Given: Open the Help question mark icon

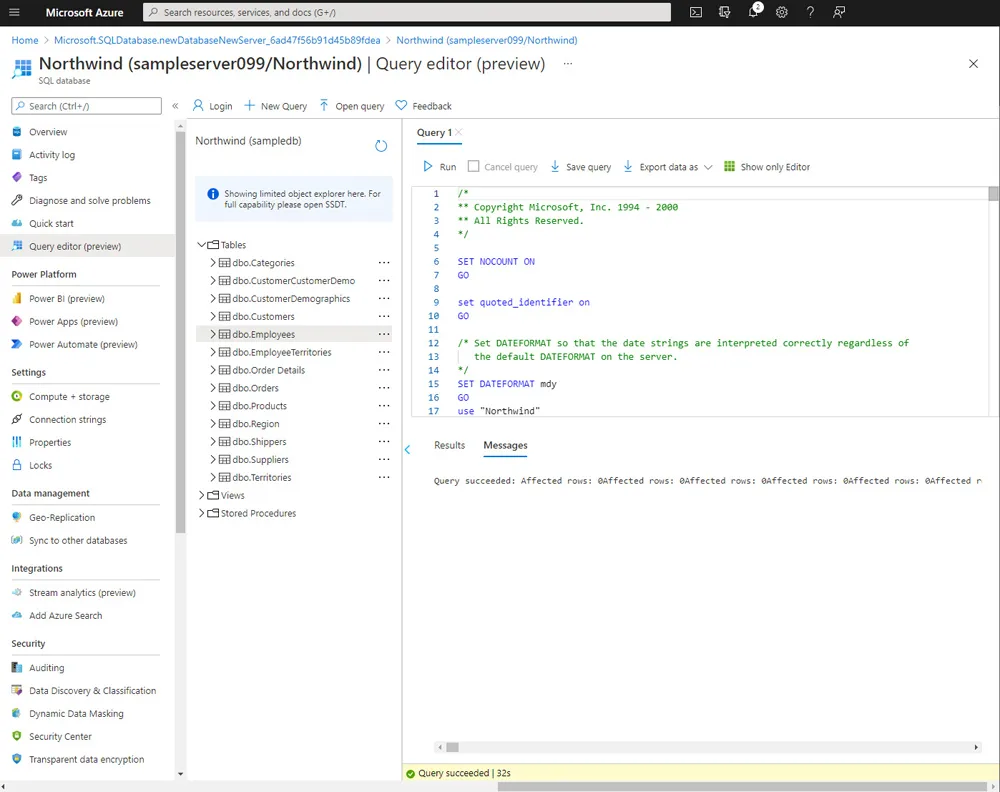Looking at the screenshot, I should (810, 12).
